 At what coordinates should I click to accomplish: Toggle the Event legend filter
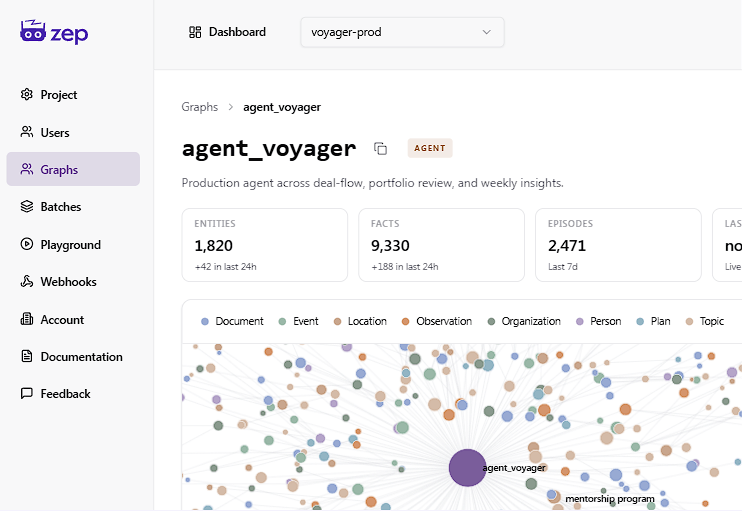coord(298,321)
